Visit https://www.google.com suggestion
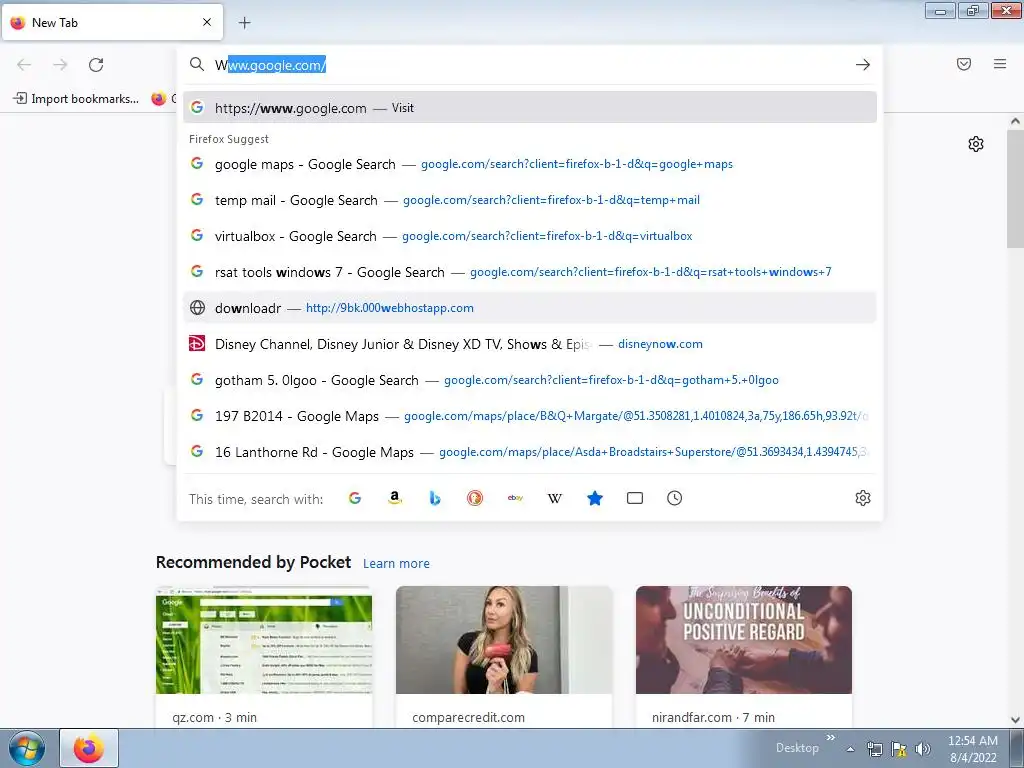The width and height of the screenshot is (1024, 768). click(x=530, y=108)
